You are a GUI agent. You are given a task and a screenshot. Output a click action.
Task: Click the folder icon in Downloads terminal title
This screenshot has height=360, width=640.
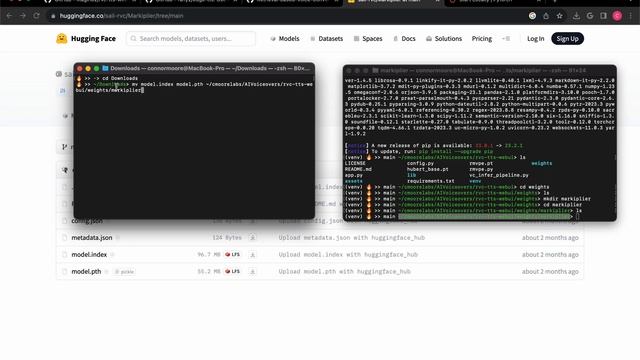click(x=105, y=68)
